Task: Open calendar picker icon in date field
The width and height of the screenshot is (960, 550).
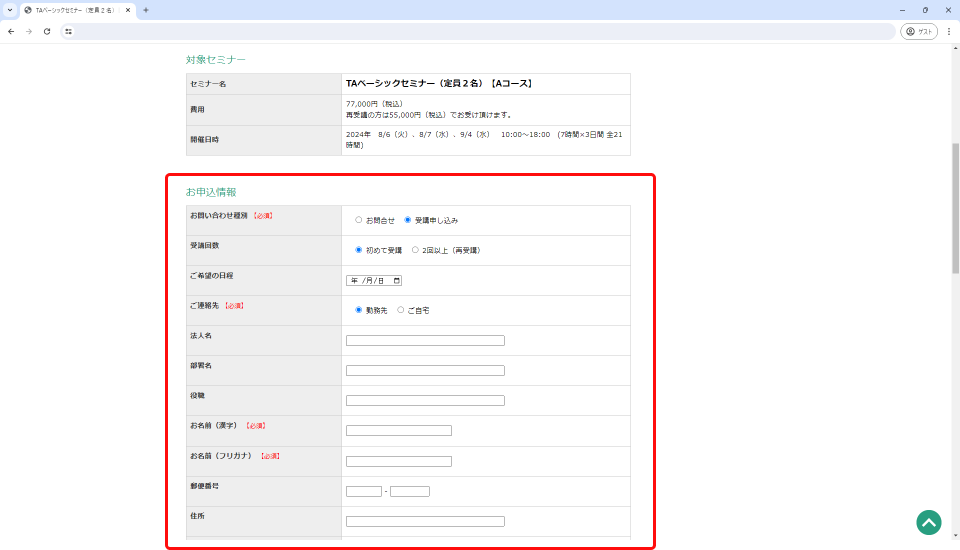Action: click(x=397, y=281)
